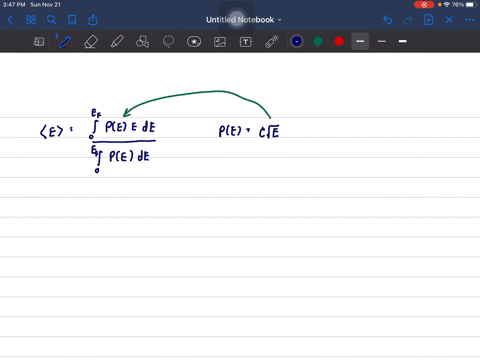Open the search magnifier
The height and width of the screenshot is (360, 480).
pos(51,20)
